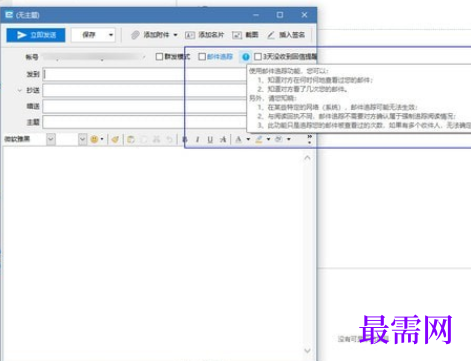
Task: Click the undo arrow icon
Action: tap(169, 139)
